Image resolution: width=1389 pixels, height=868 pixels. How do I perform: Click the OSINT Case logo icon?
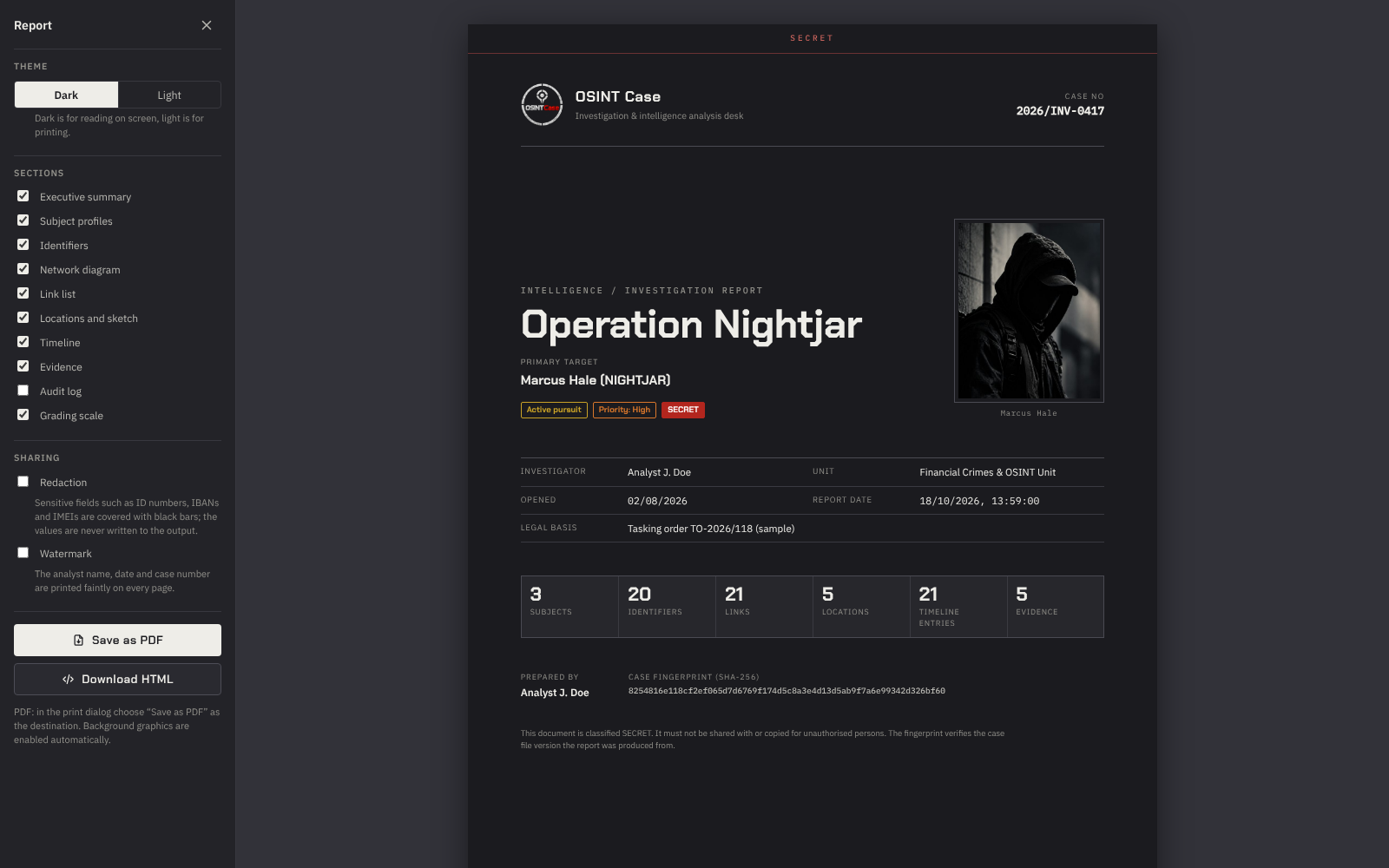coord(542,104)
